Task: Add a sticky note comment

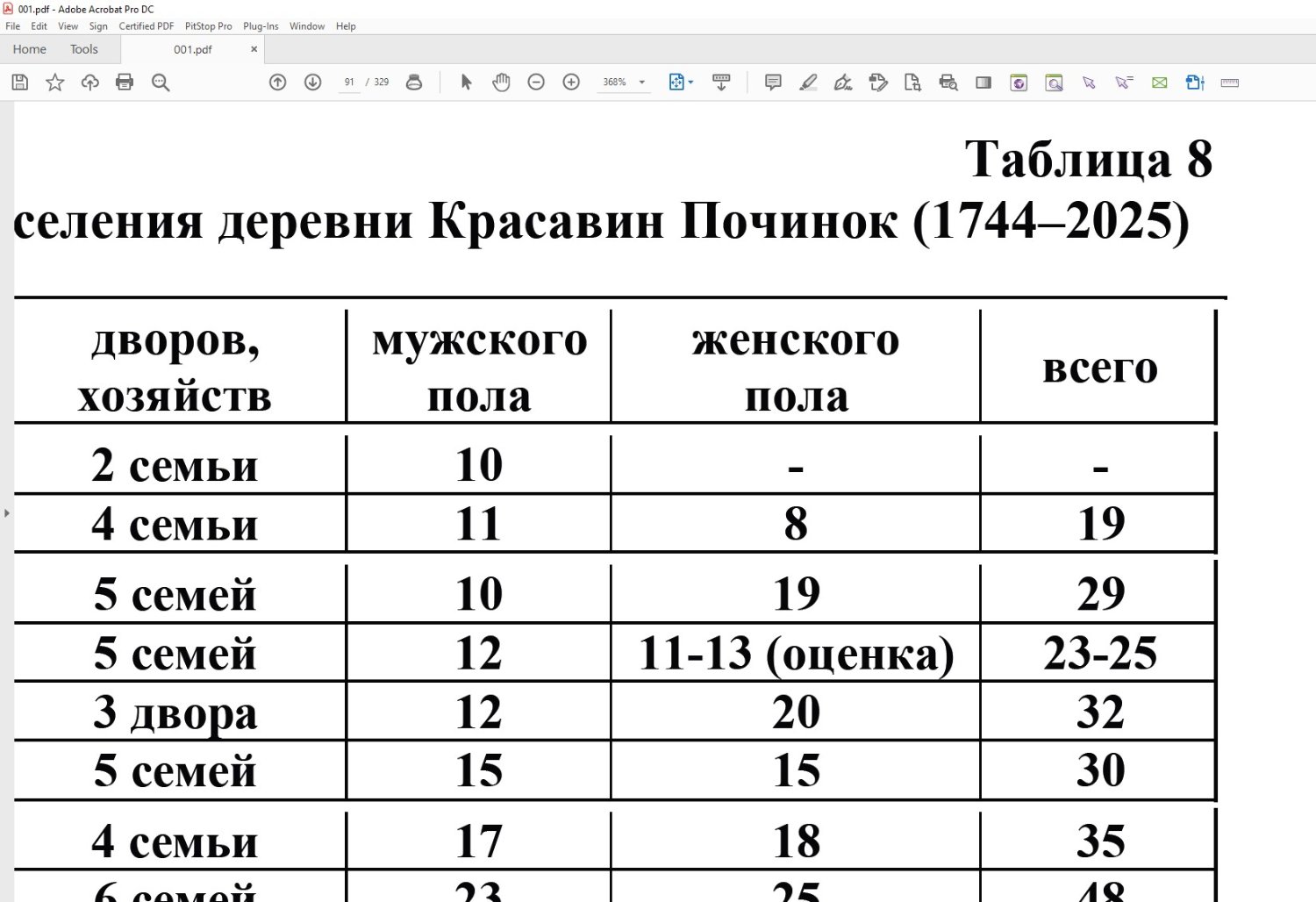Action: coord(773,82)
